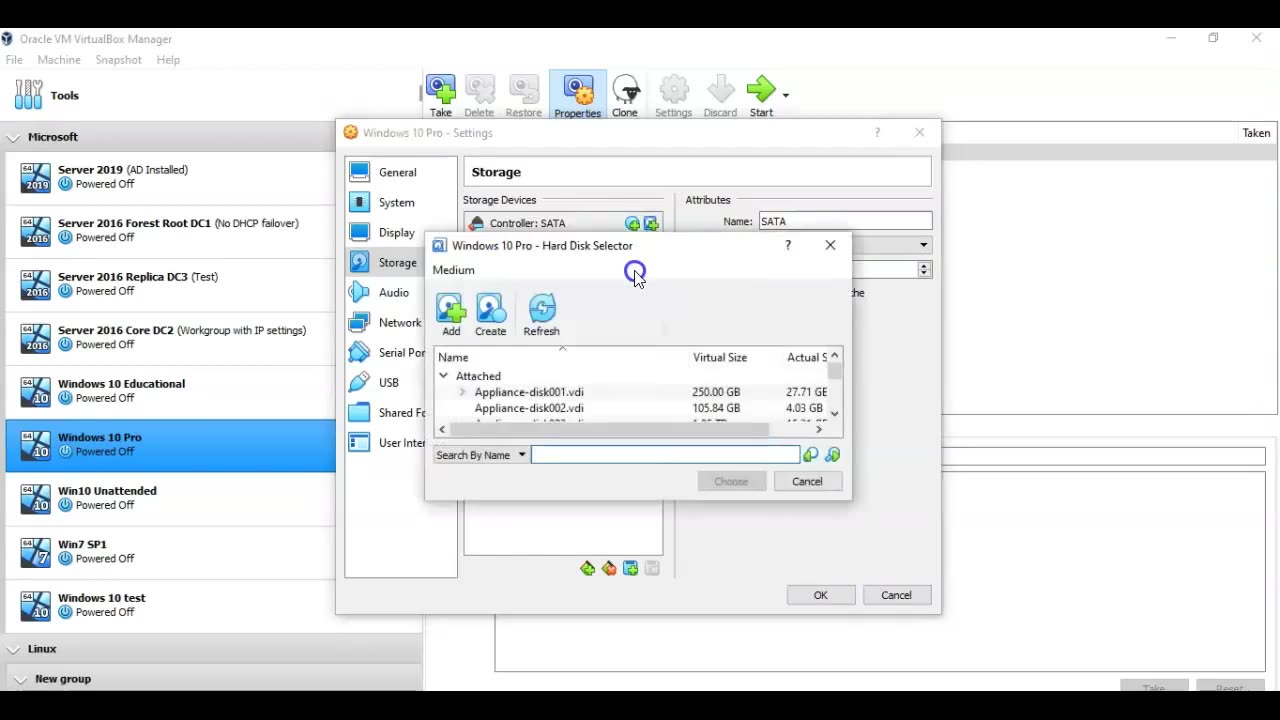Open File menu
The width and height of the screenshot is (1280, 720).
pyautogui.click(x=14, y=60)
